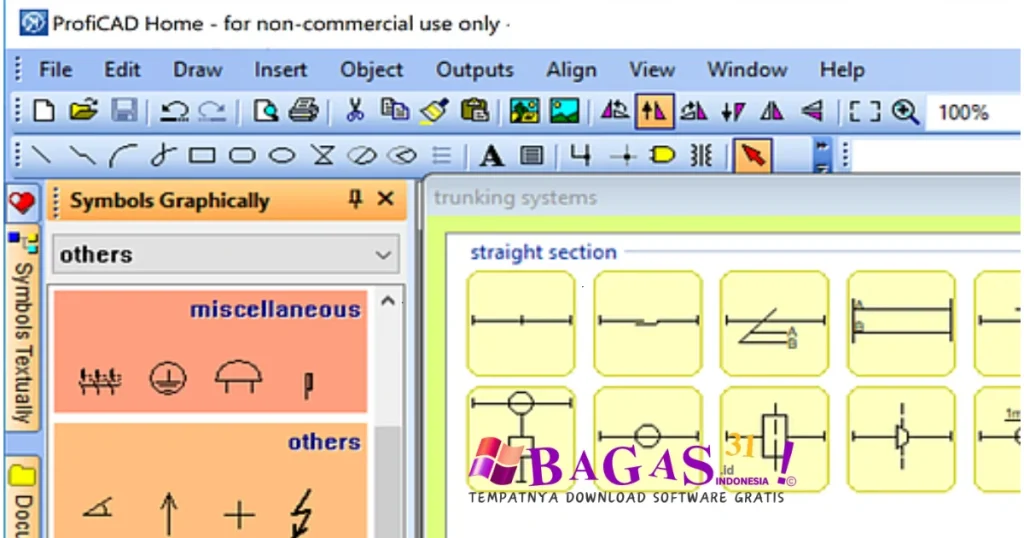The width and height of the screenshot is (1024, 538).
Task: Close the Symbols Graphically panel
Action: pyautogui.click(x=386, y=198)
